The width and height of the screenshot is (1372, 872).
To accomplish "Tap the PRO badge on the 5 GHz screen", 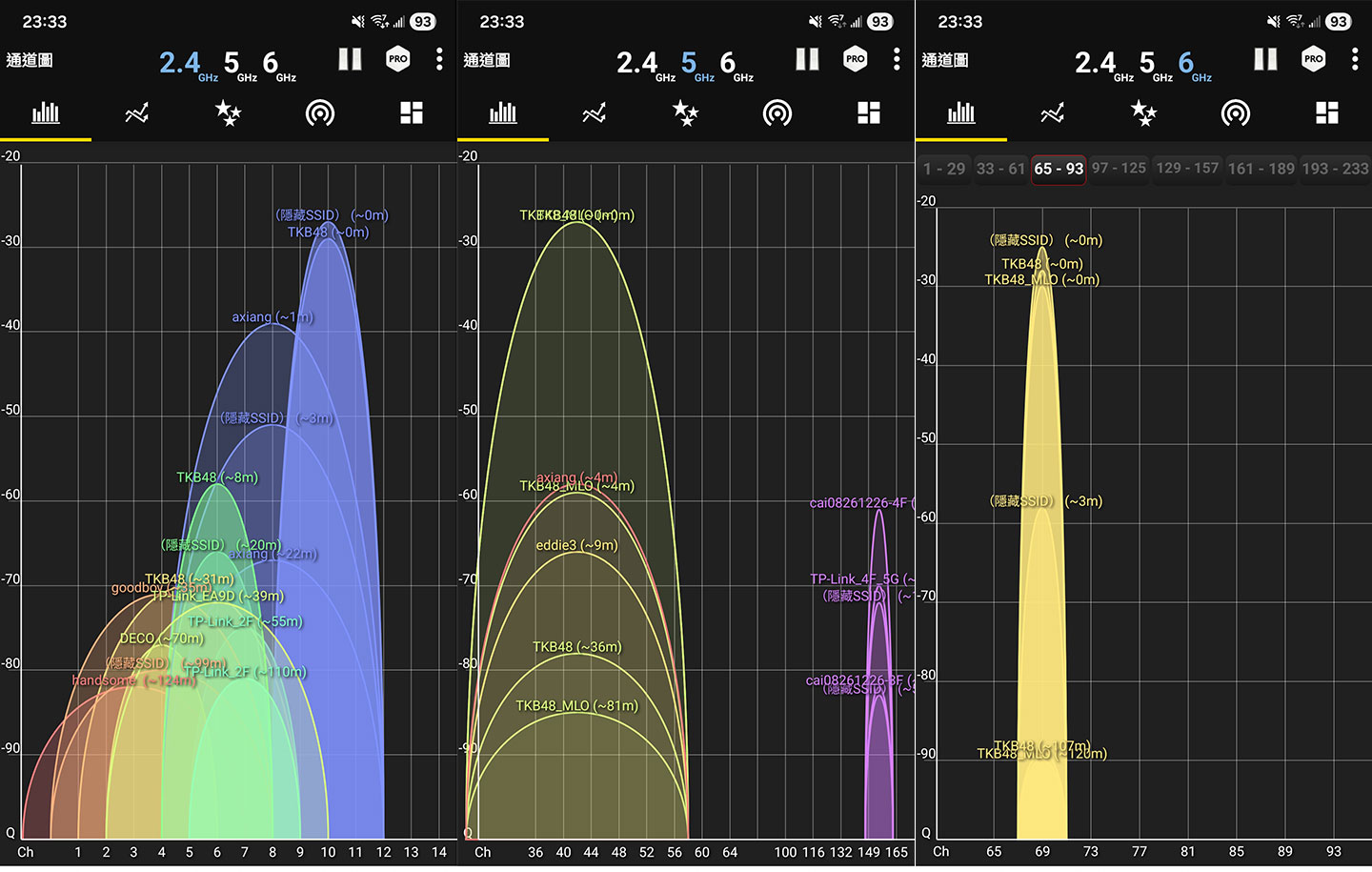I will coord(856,59).
